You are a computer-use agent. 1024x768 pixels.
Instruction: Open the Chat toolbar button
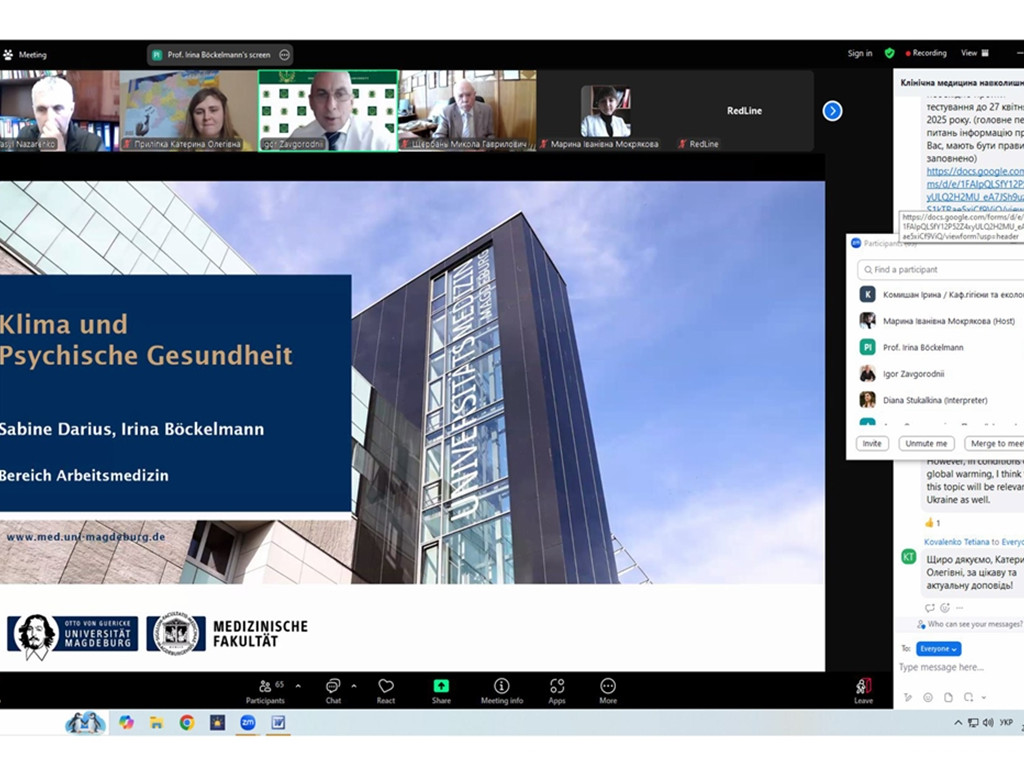click(333, 691)
